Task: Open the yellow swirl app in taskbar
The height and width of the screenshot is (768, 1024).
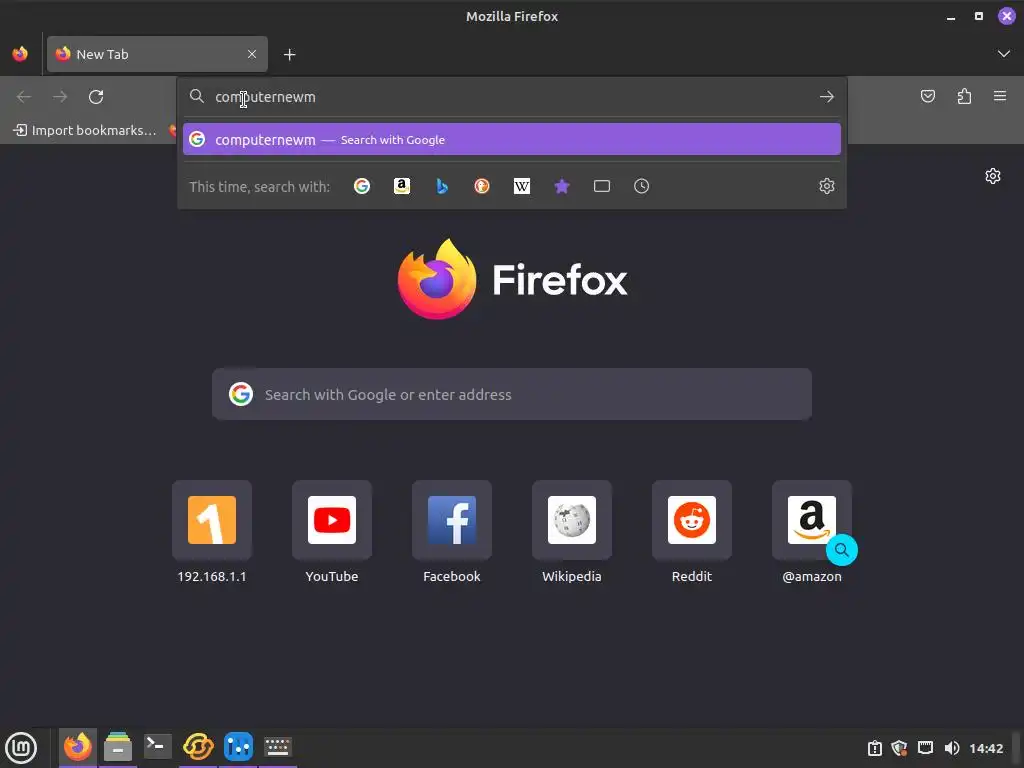Action: tap(198, 746)
